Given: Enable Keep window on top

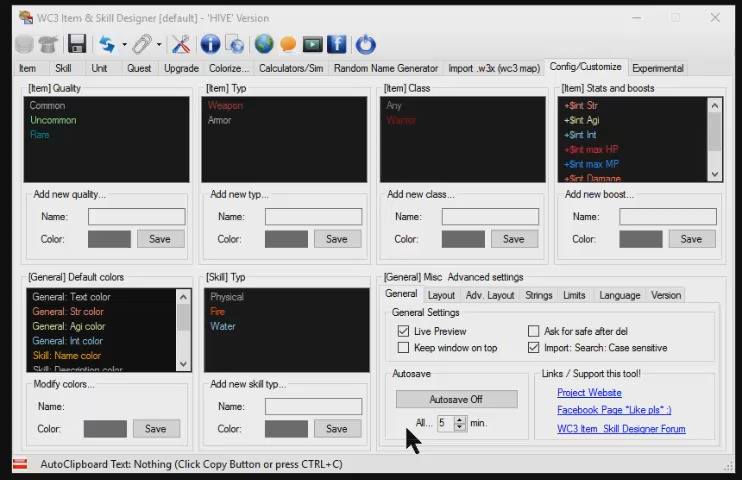Looking at the screenshot, I should [403, 347].
